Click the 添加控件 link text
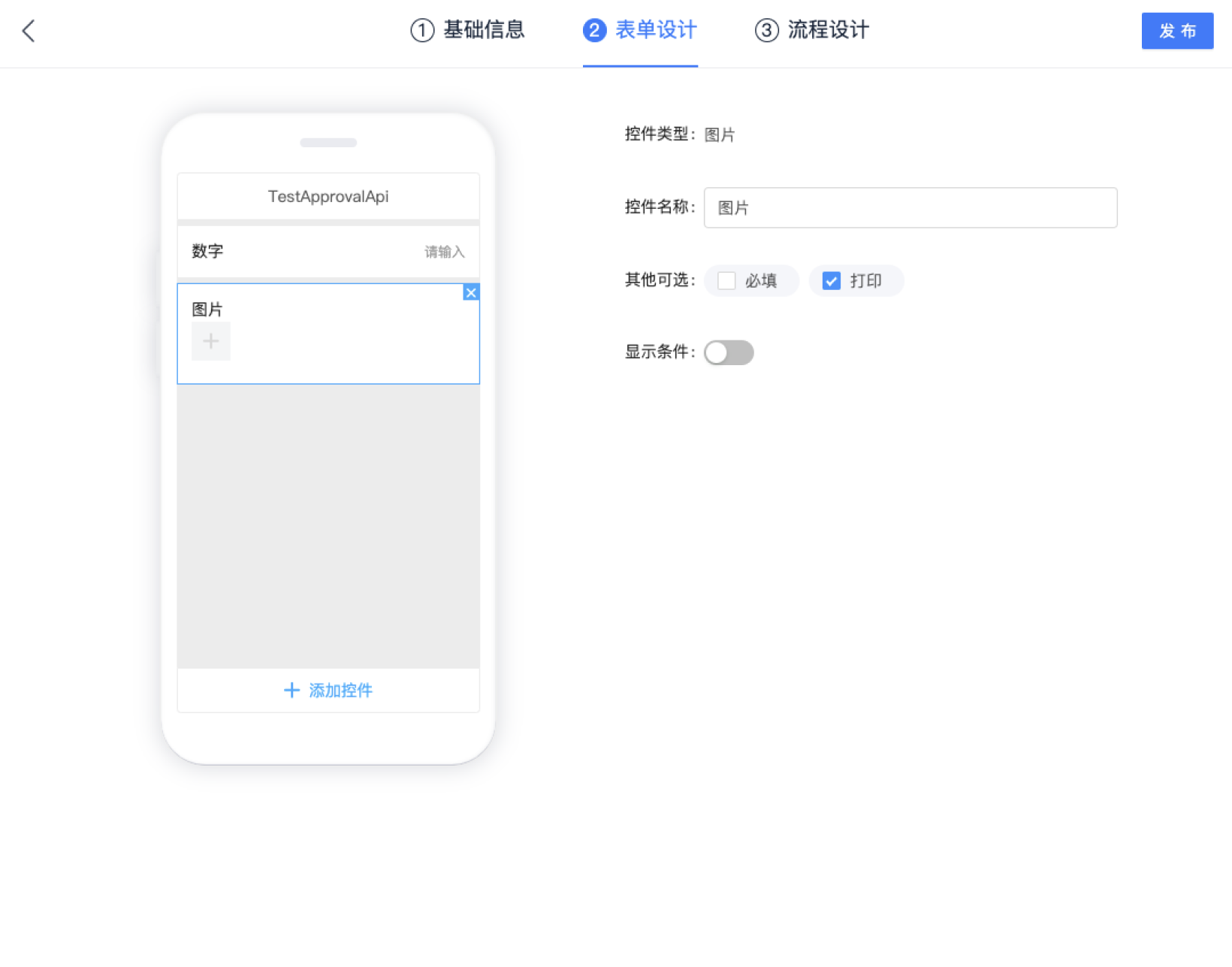Viewport: 1232px width, 967px height. pyautogui.click(x=340, y=690)
